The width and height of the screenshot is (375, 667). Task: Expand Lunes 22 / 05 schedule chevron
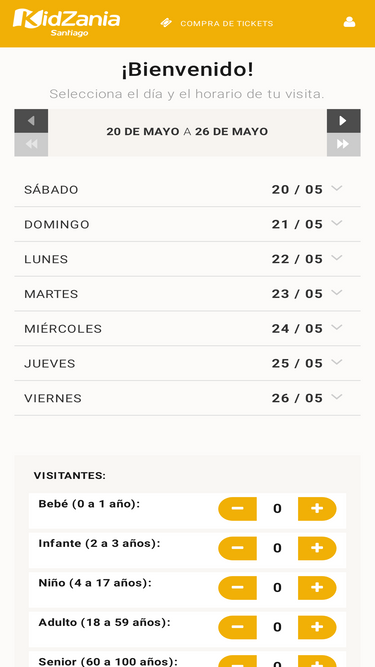[x=337, y=258]
